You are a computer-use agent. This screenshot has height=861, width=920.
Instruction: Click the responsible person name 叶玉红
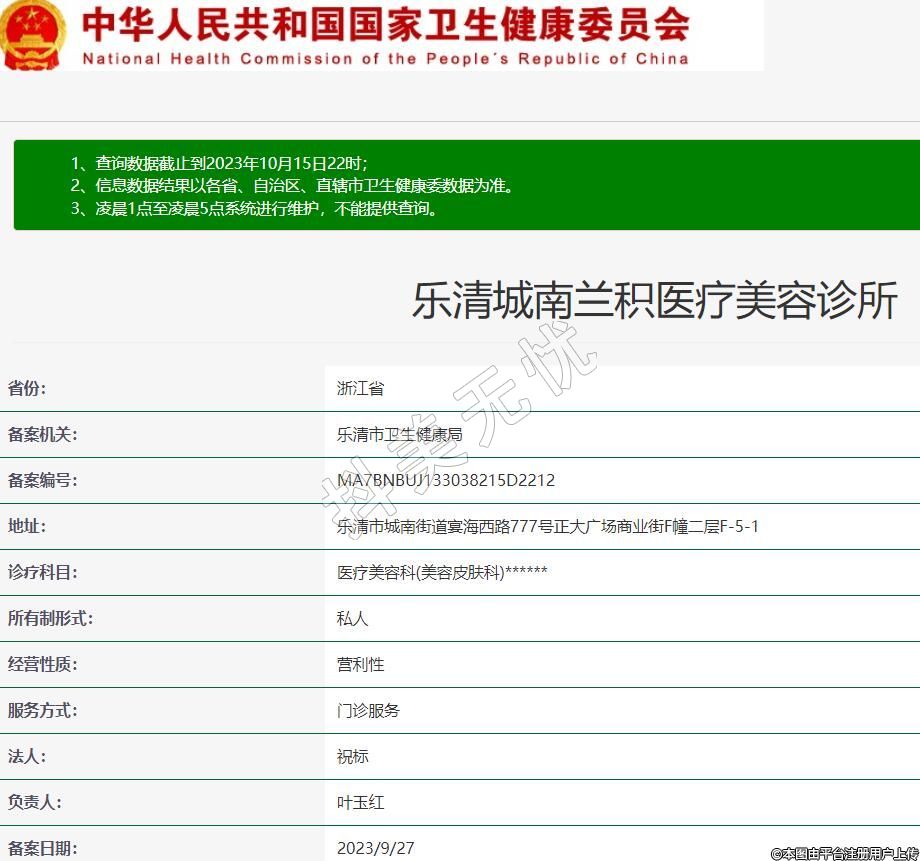pyautogui.click(x=360, y=802)
